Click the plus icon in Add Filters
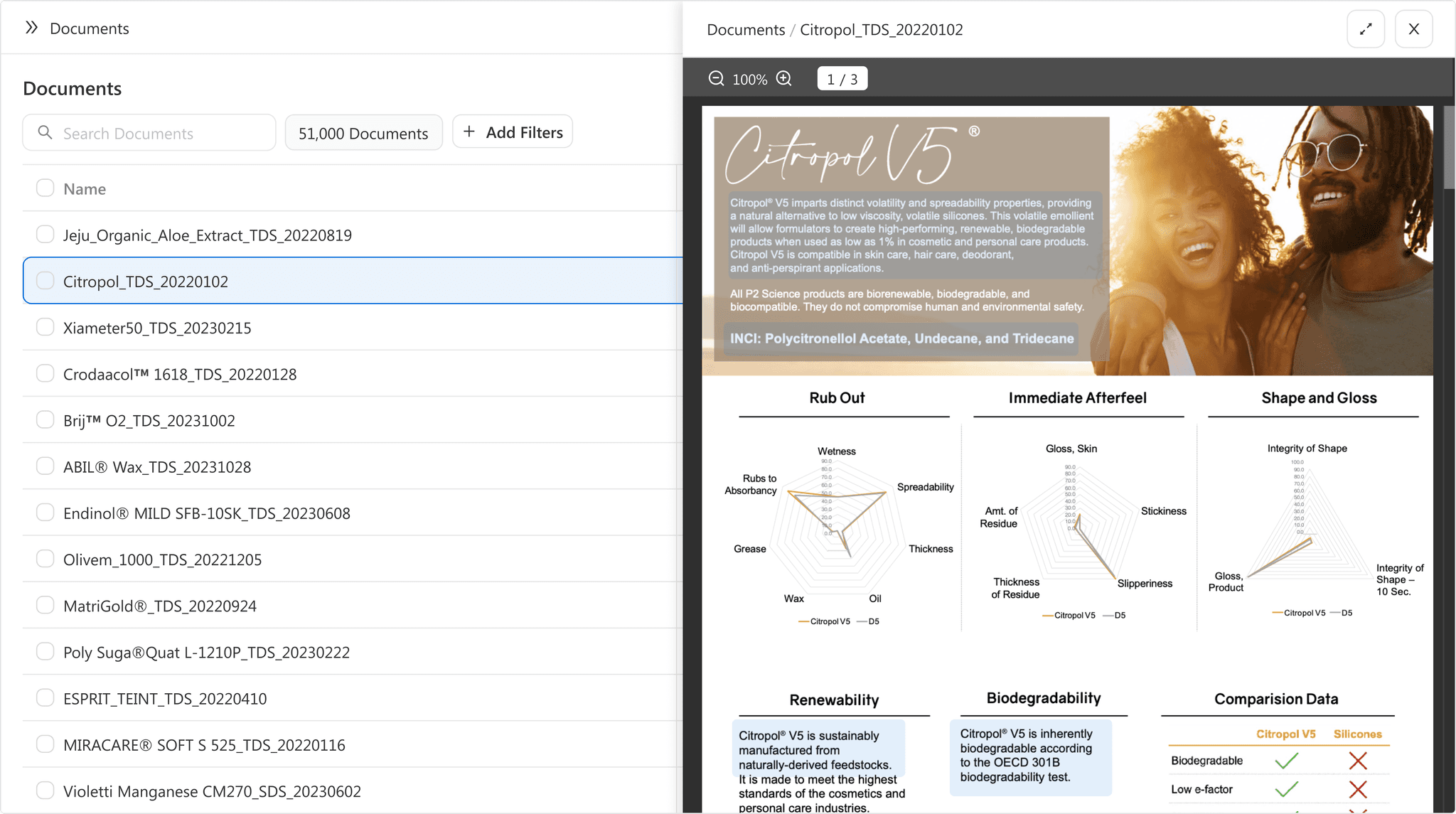The height and width of the screenshot is (814, 1456). pyautogui.click(x=469, y=132)
